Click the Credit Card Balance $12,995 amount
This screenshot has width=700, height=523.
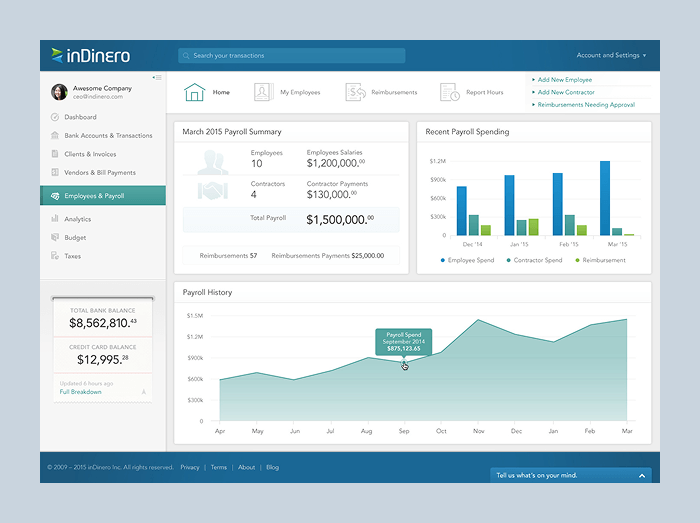[x=103, y=359]
